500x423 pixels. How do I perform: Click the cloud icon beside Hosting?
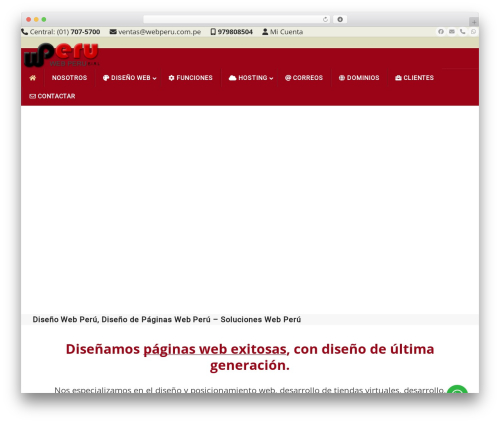(232, 78)
